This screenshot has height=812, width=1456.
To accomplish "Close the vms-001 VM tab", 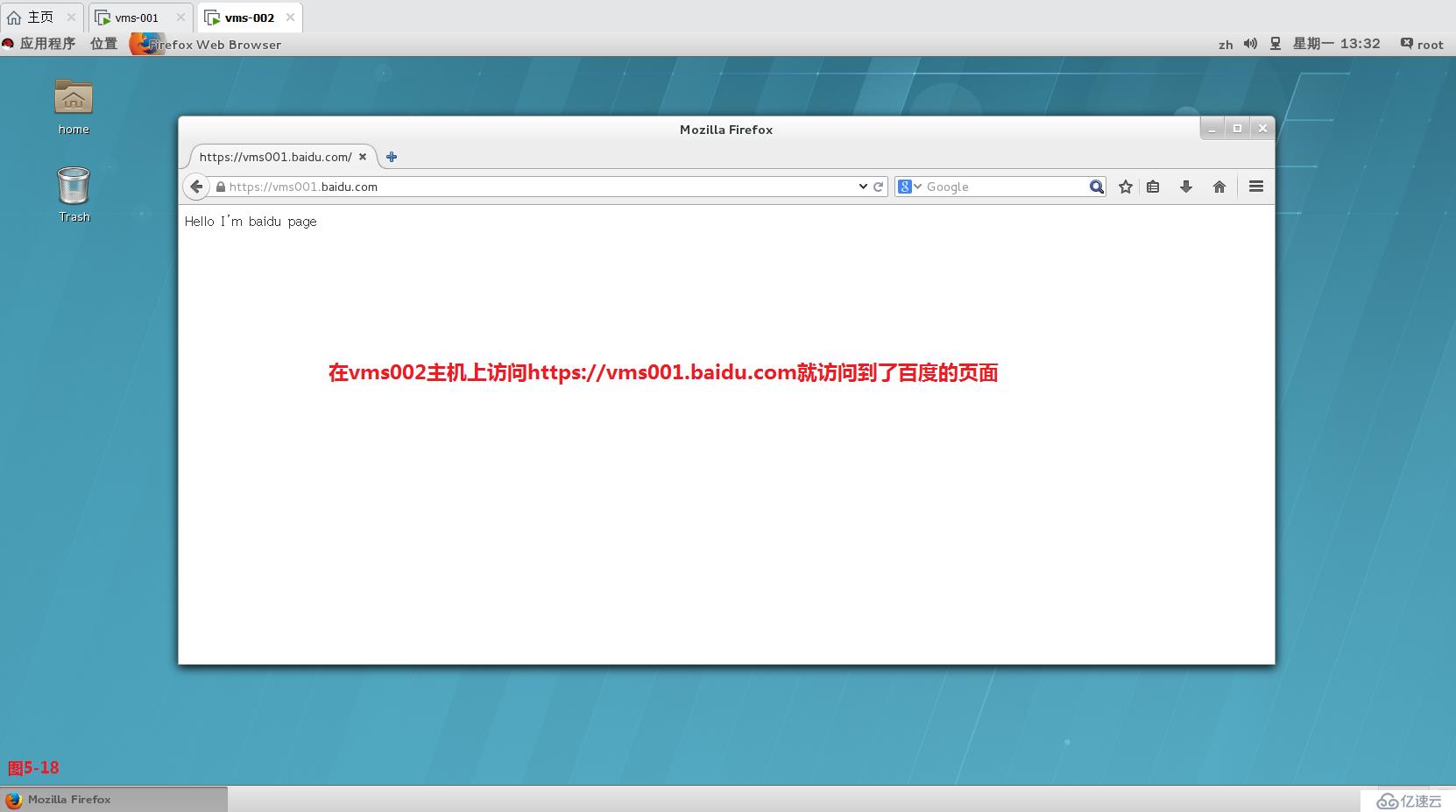I will pyautogui.click(x=180, y=18).
